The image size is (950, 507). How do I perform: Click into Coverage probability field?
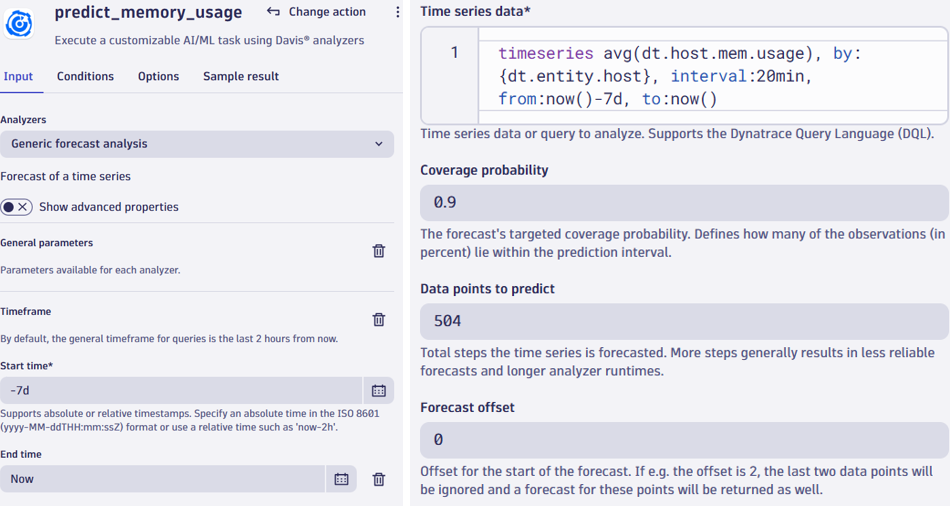click(x=684, y=203)
